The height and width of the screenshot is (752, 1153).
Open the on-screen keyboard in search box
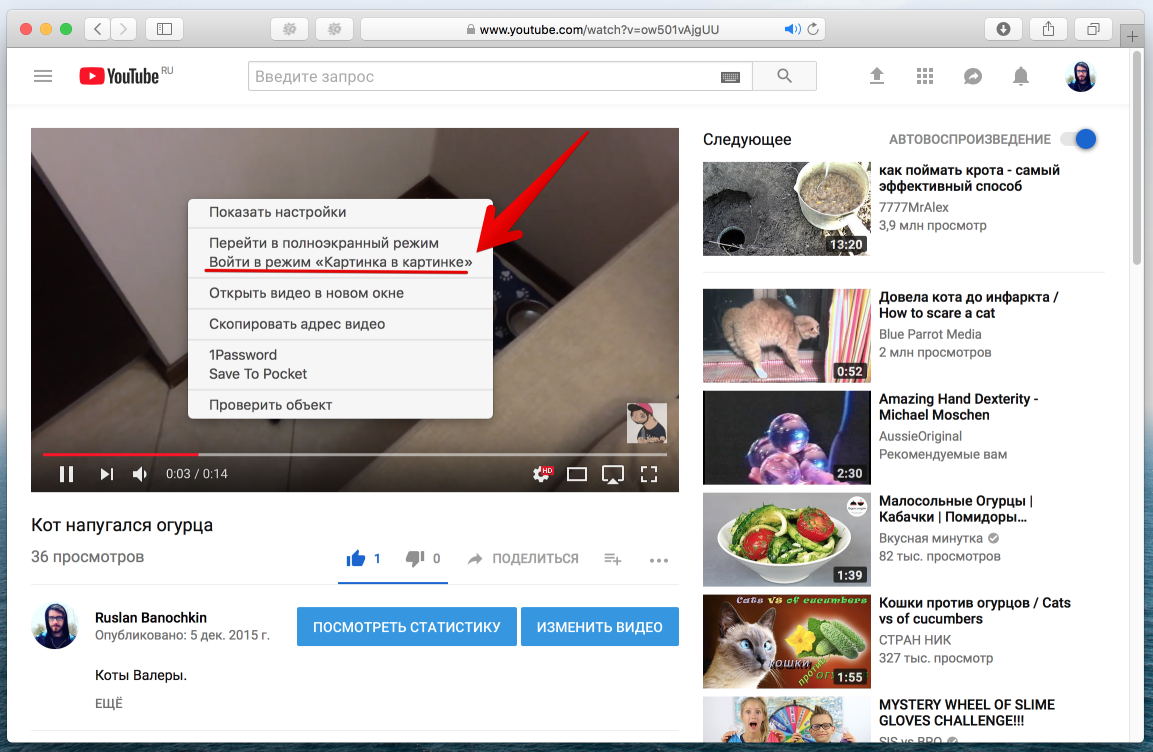click(730, 77)
